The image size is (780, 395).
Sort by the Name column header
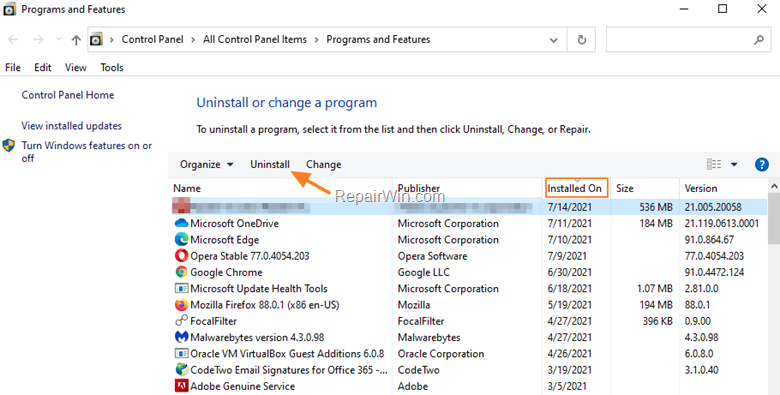[187, 189]
